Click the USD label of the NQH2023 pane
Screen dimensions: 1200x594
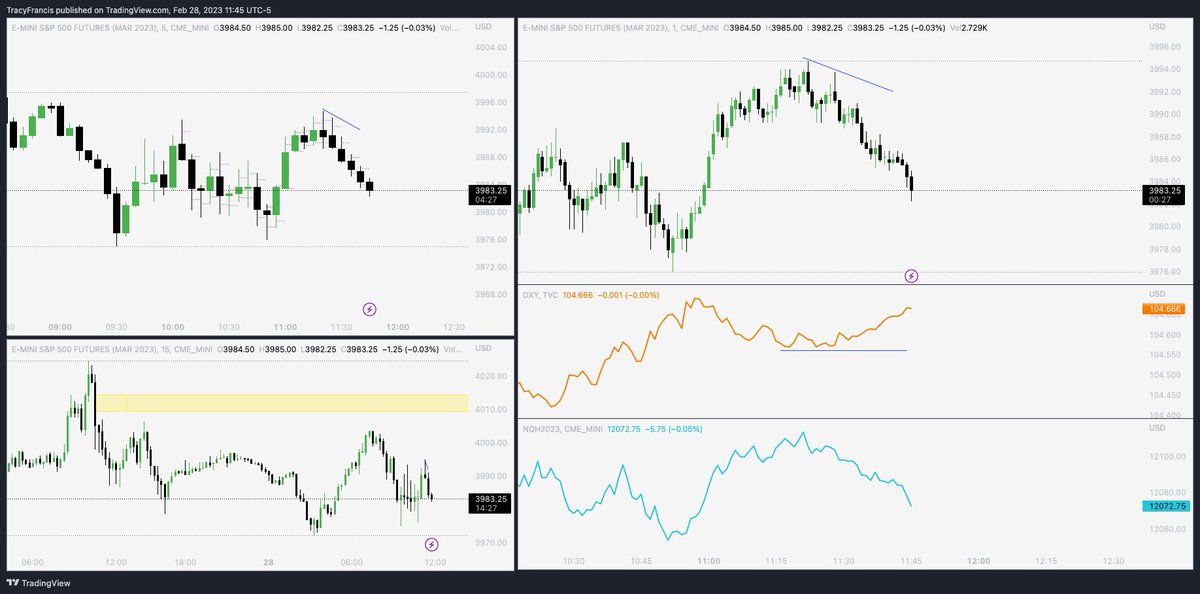click(x=1159, y=427)
